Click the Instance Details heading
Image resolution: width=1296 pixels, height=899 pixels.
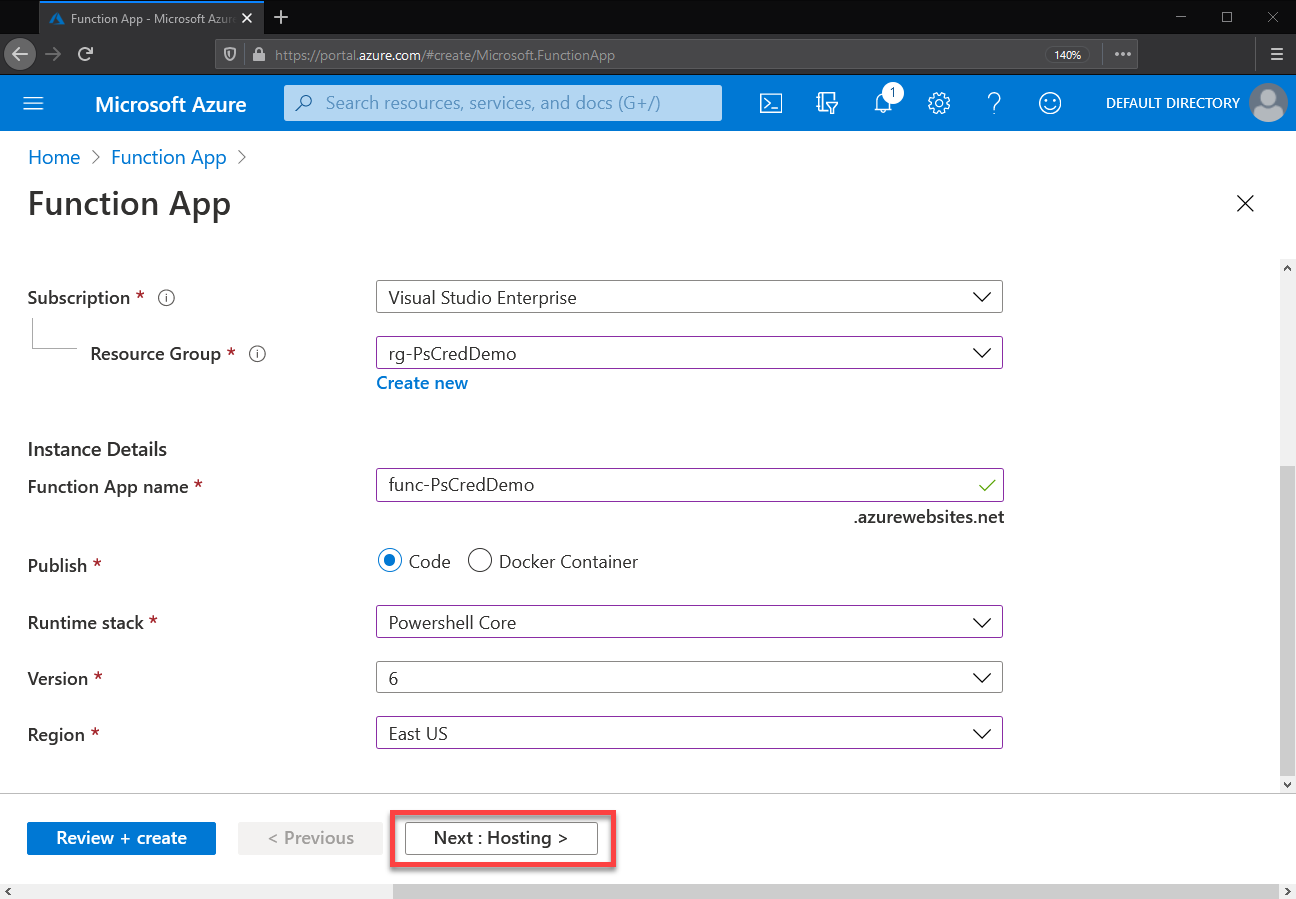click(x=97, y=449)
